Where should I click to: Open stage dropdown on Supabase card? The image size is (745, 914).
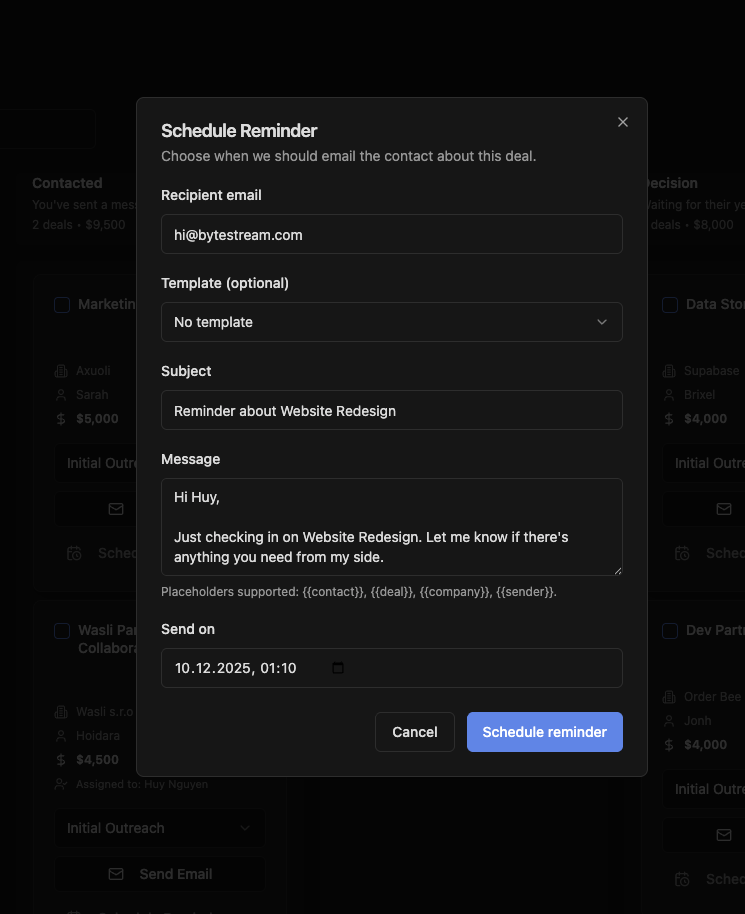tap(704, 463)
